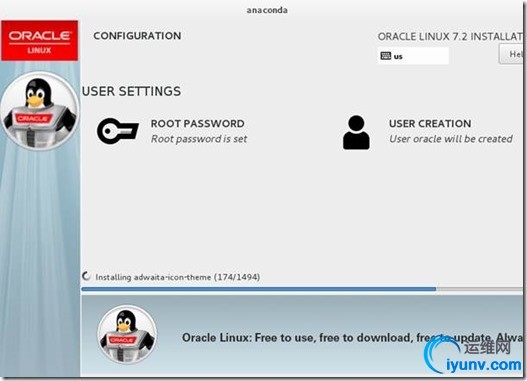Click the "Oracle Linux: Free to use" banner text
The width and height of the screenshot is (527, 381).
click(x=352, y=337)
